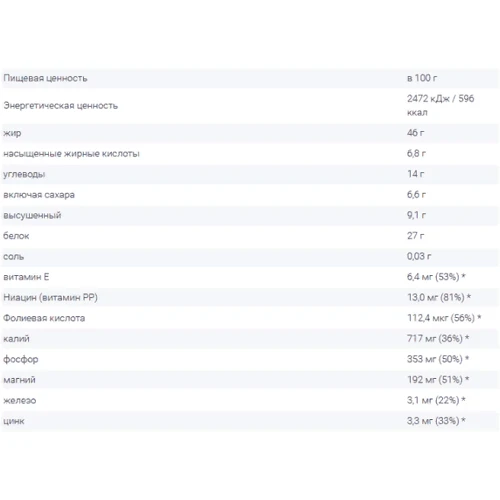Click the 'жир' row label

coord(12,133)
